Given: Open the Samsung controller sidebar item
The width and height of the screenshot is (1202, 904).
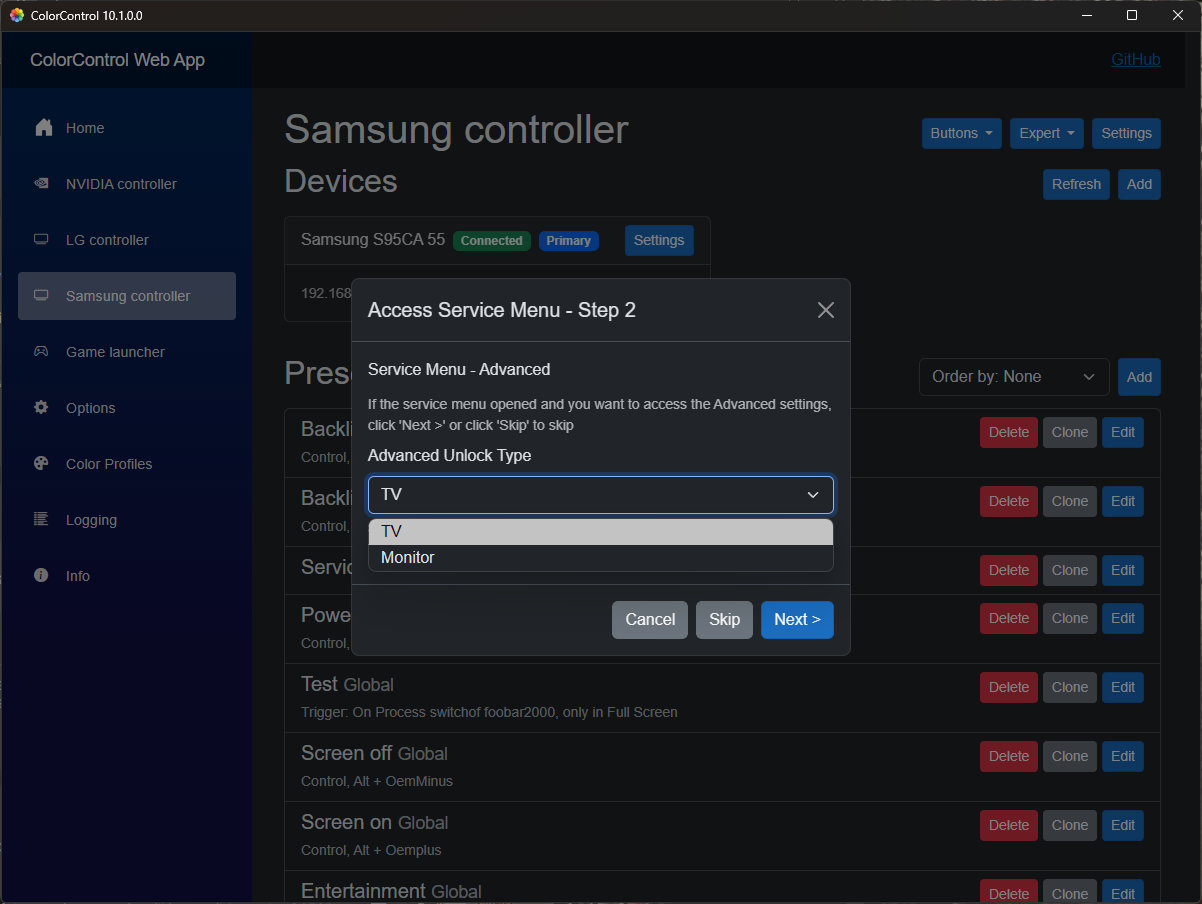Looking at the screenshot, I should click(x=127, y=296).
